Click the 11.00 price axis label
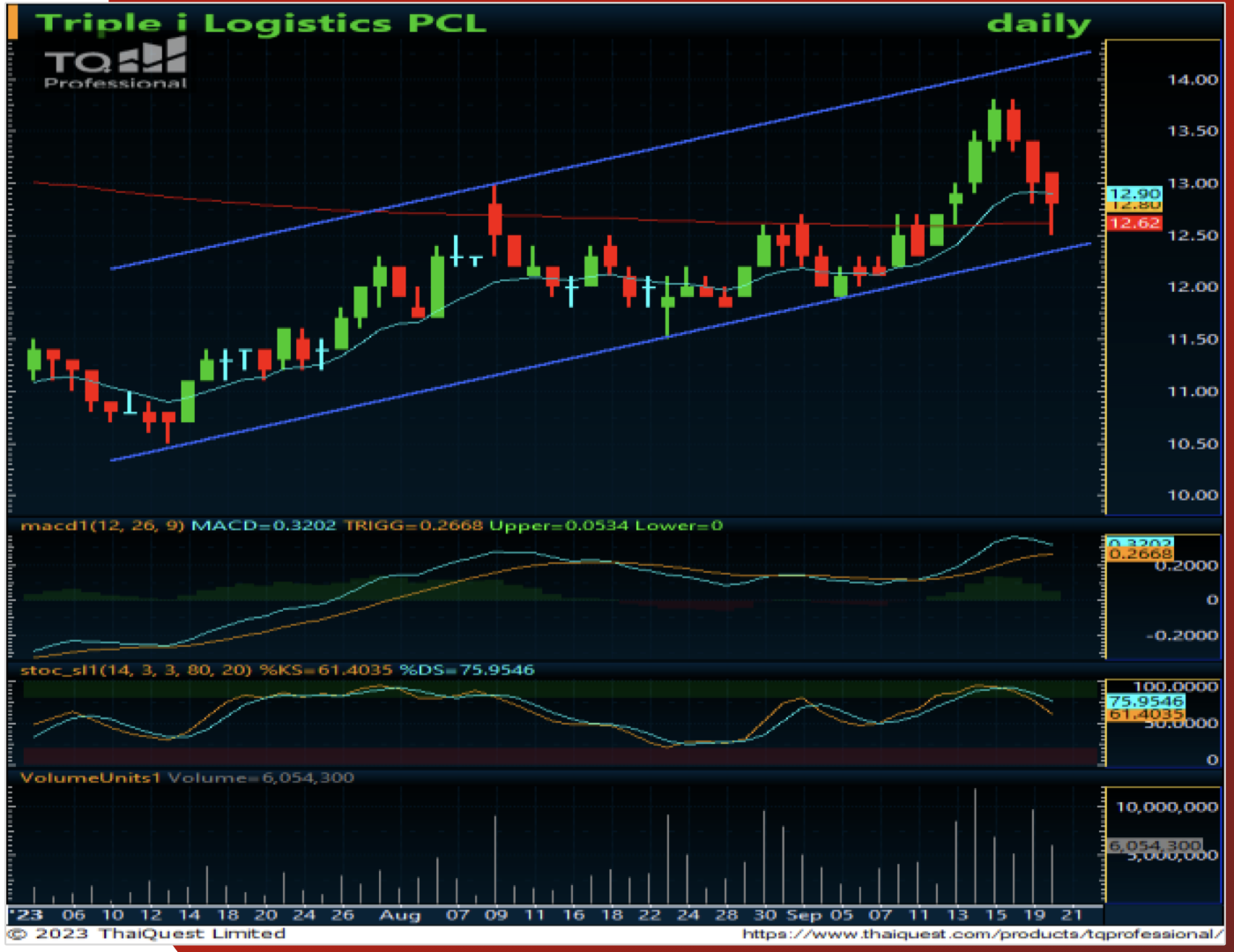 click(1193, 391)
